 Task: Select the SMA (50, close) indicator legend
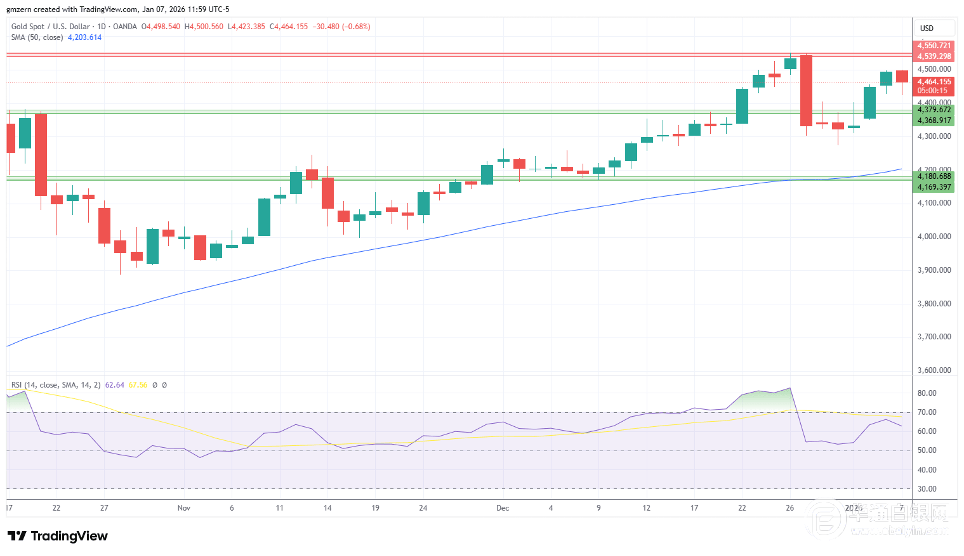[x=36, y=38]
